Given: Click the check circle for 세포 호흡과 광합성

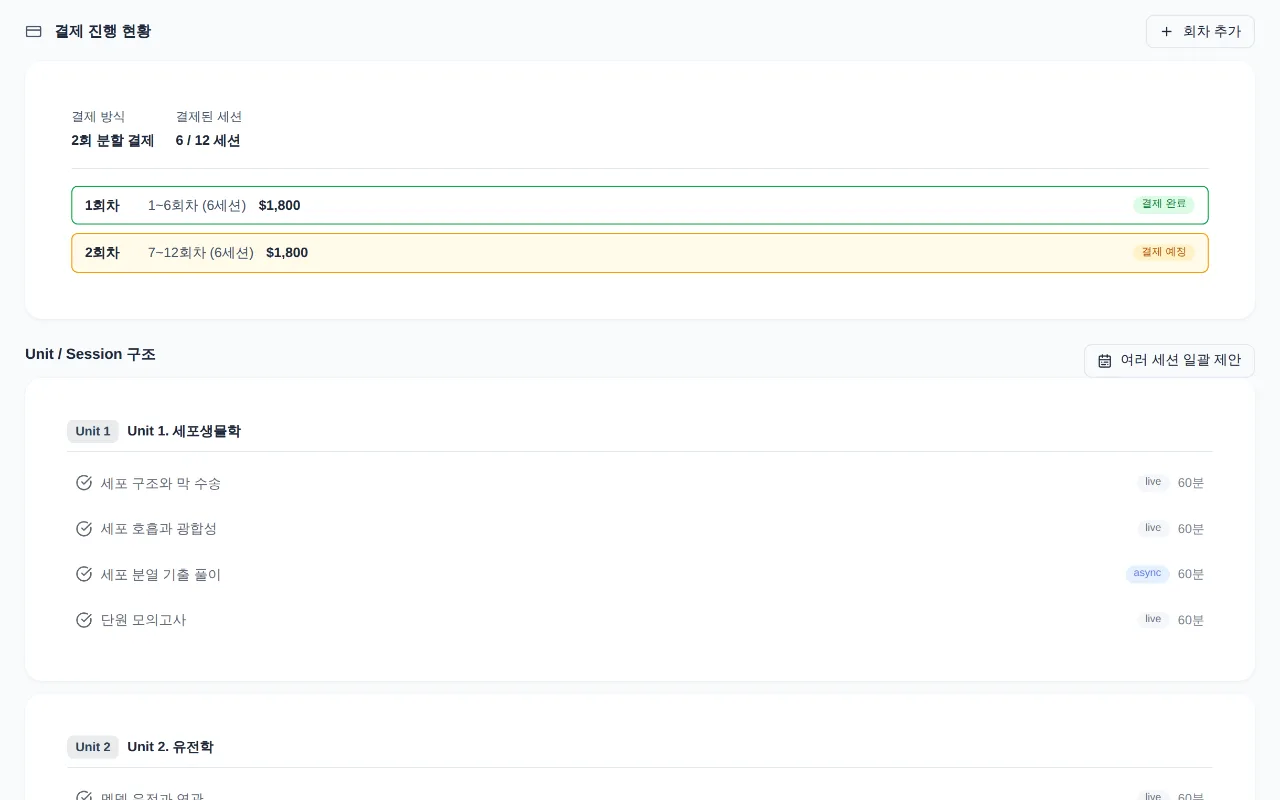Looking at the screenshot, I should [x=84, y=528].
